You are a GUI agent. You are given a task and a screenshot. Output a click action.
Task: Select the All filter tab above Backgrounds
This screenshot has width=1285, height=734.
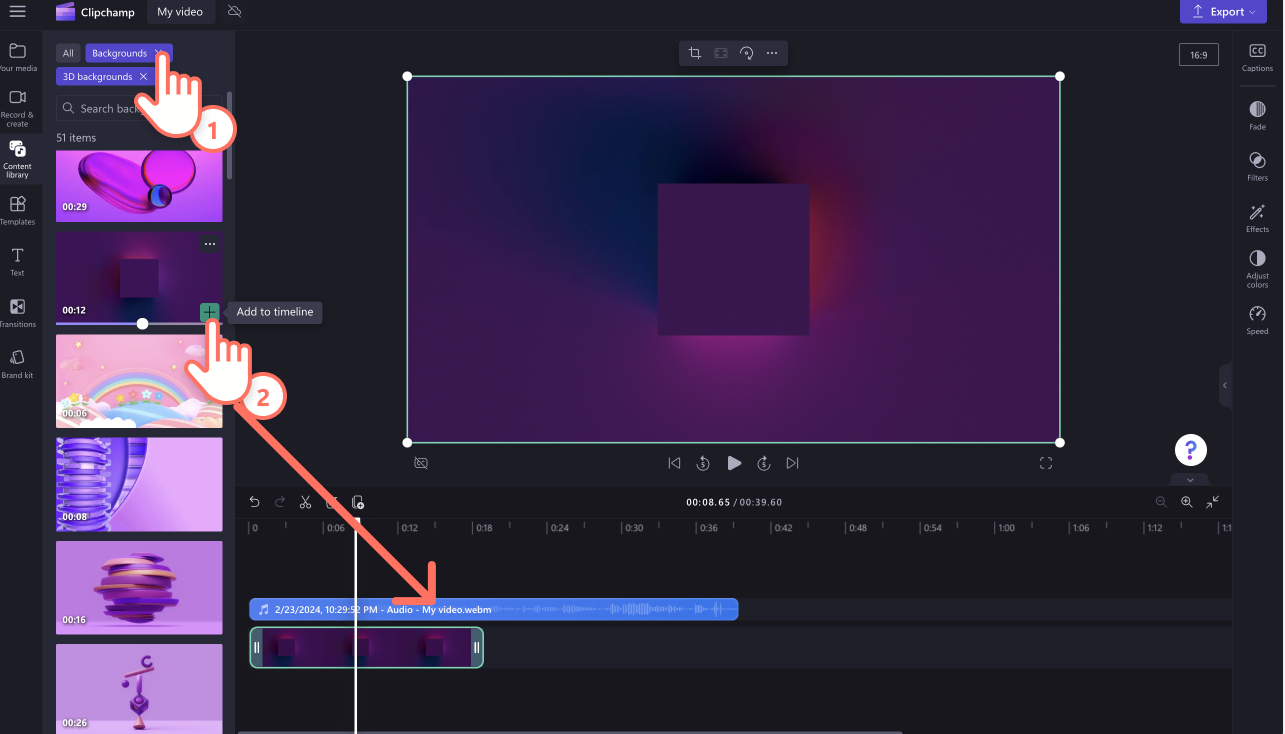[67, 52]
